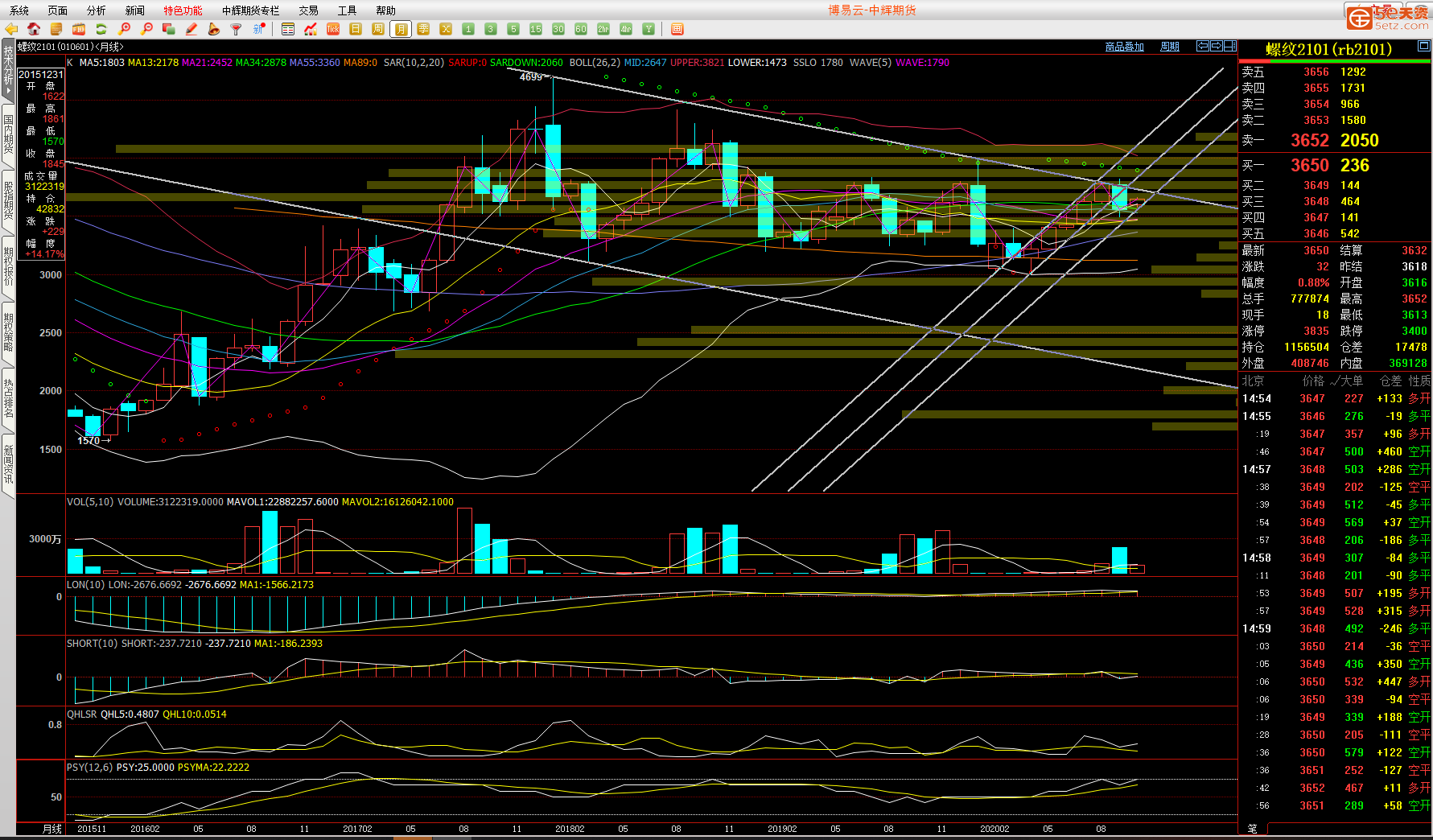This screenshot has width=1433, height=840.
Task: Select the 30-minute period button
Action: [x=558, y=29]
